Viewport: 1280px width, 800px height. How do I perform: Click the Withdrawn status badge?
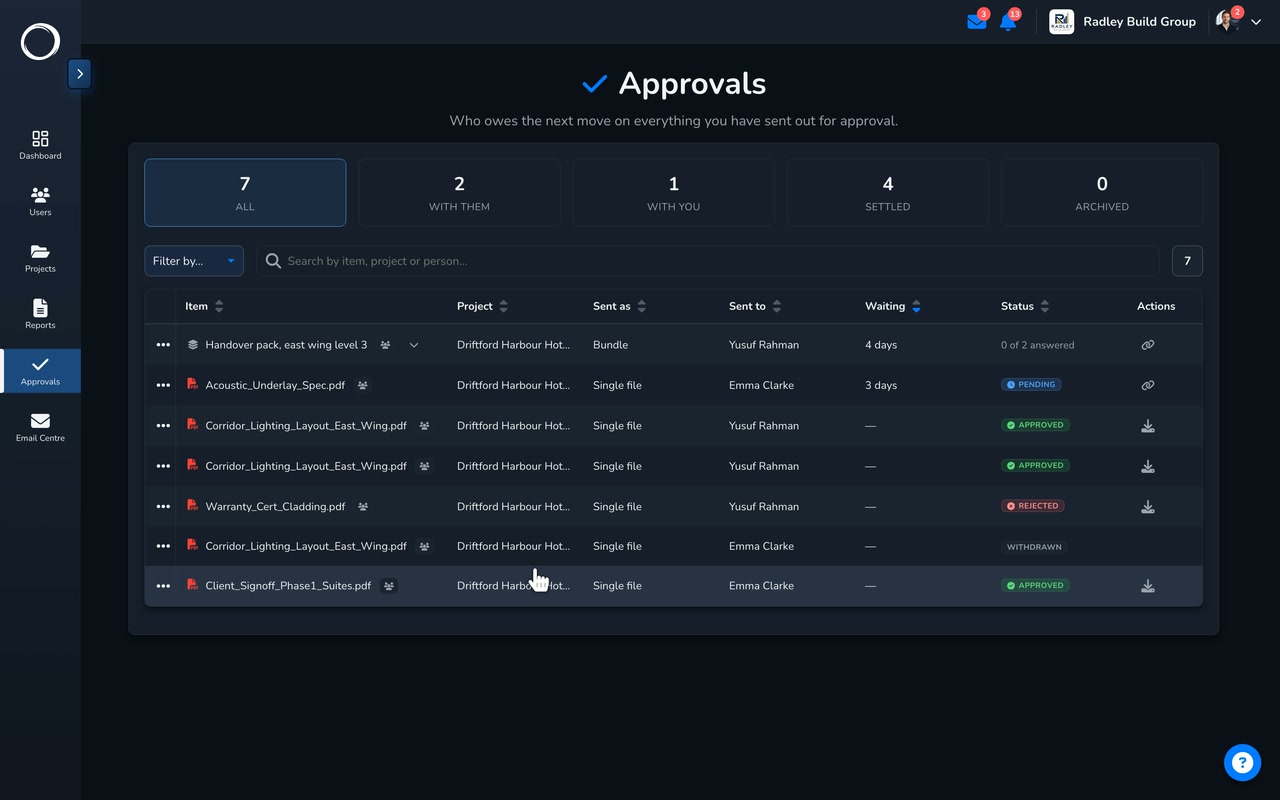click(x=1035, y=547)
